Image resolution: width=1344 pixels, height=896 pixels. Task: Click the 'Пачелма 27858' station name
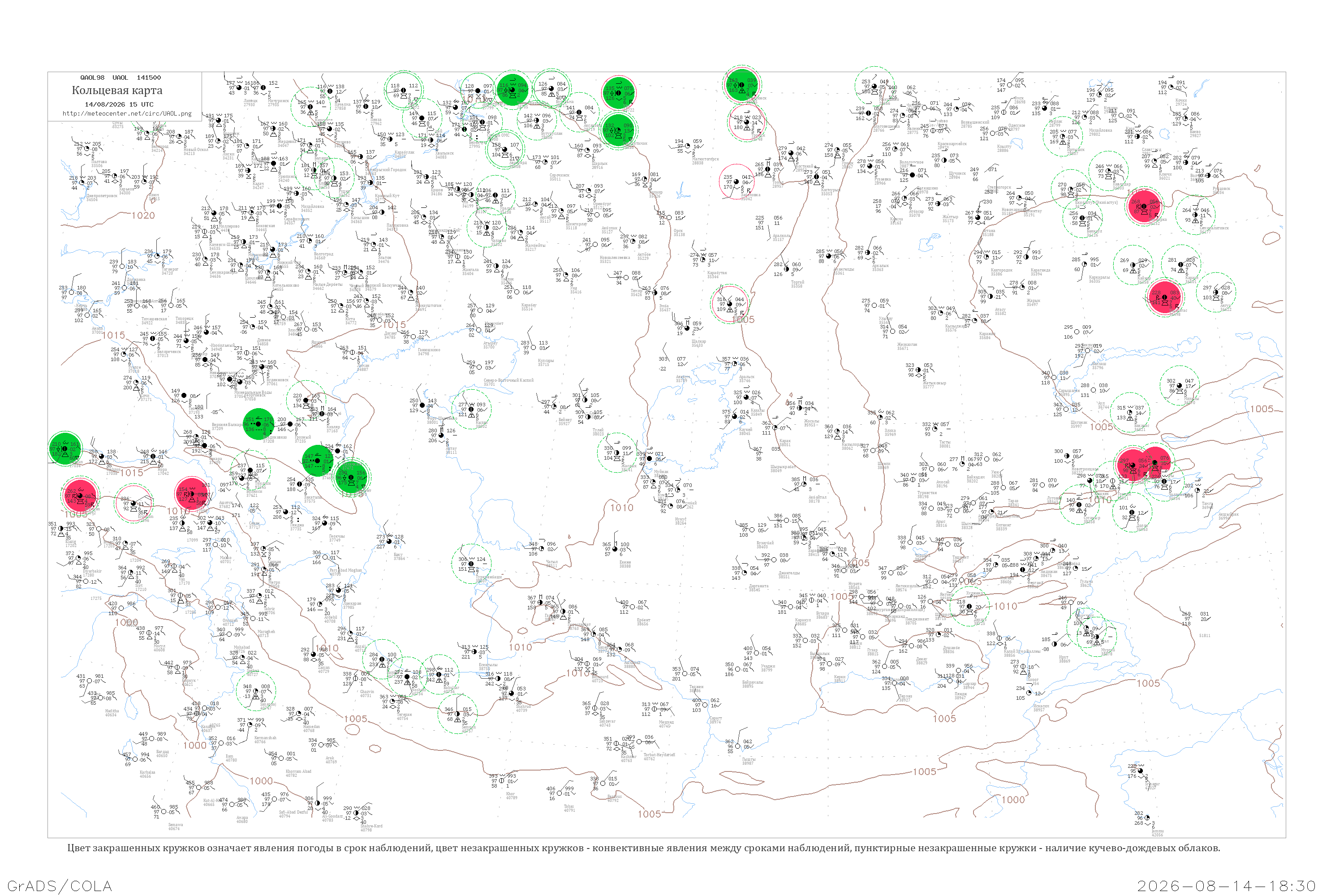[x=342, y=106]
